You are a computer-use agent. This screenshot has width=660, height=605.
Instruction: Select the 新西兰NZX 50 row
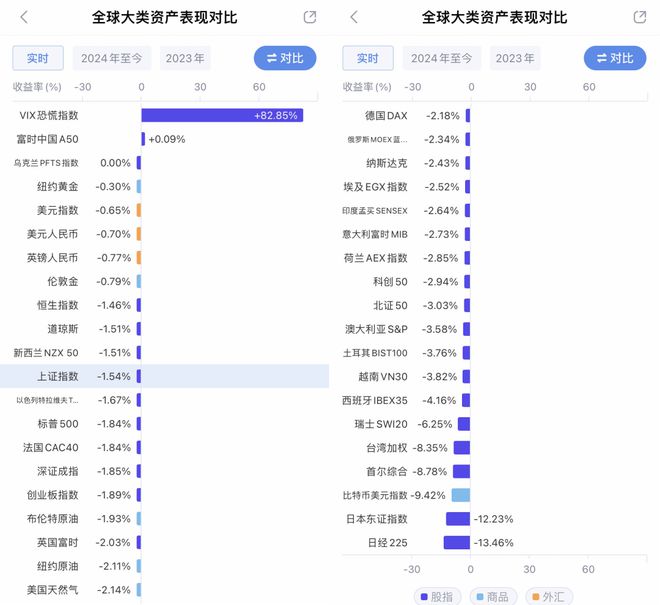(165, 353)
